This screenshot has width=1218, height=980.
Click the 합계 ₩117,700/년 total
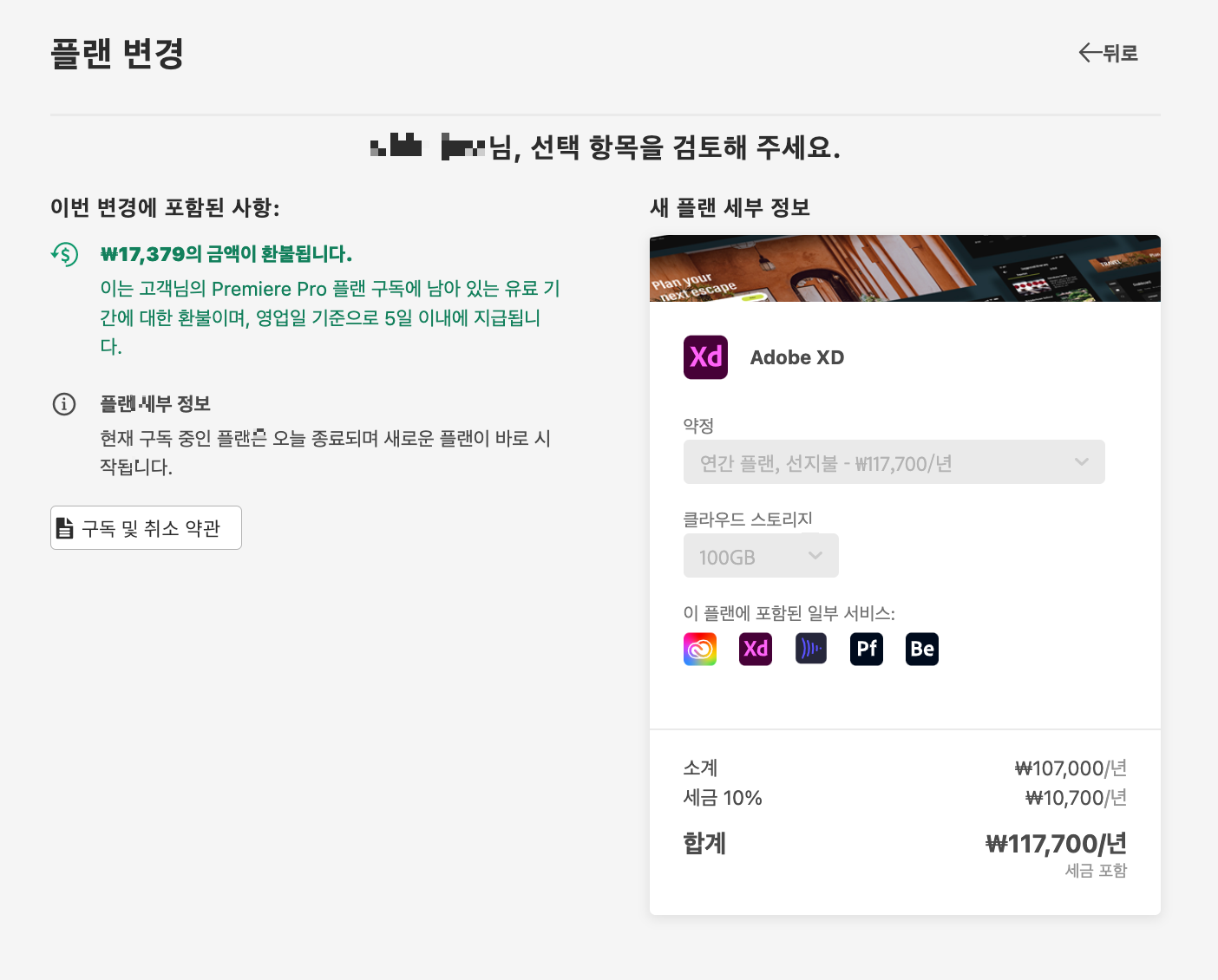click(x=1057, y=844)
